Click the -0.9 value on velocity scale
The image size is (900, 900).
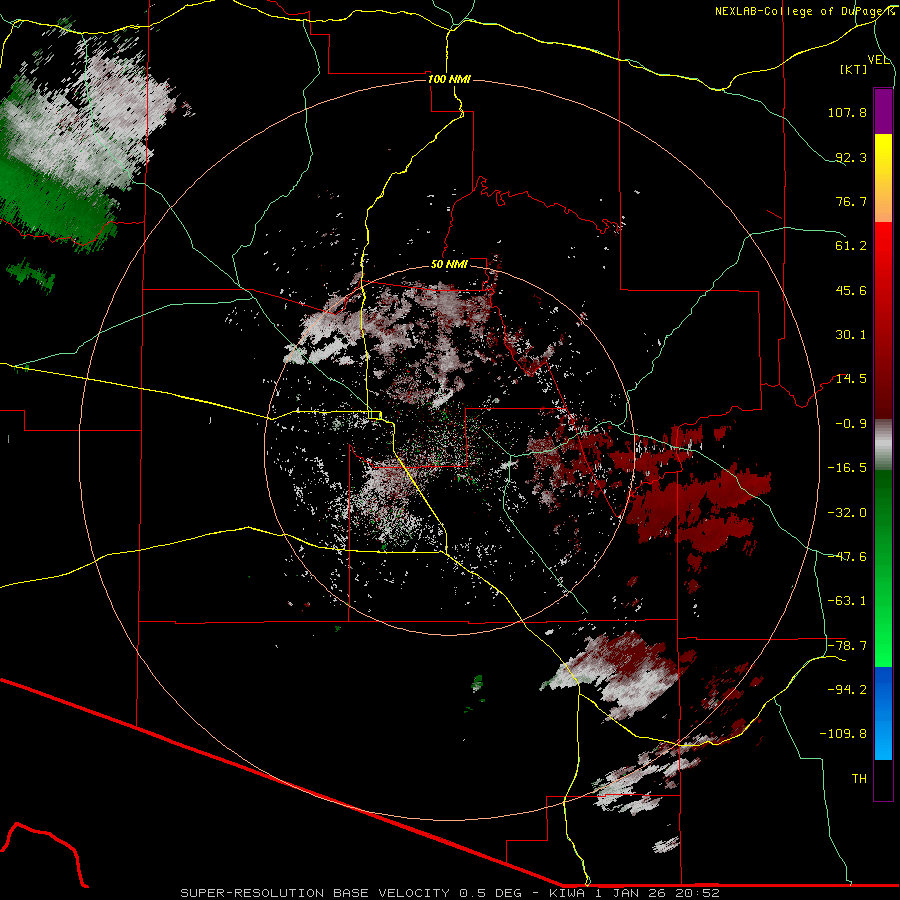pyautogui.click(x=851, y=424)
